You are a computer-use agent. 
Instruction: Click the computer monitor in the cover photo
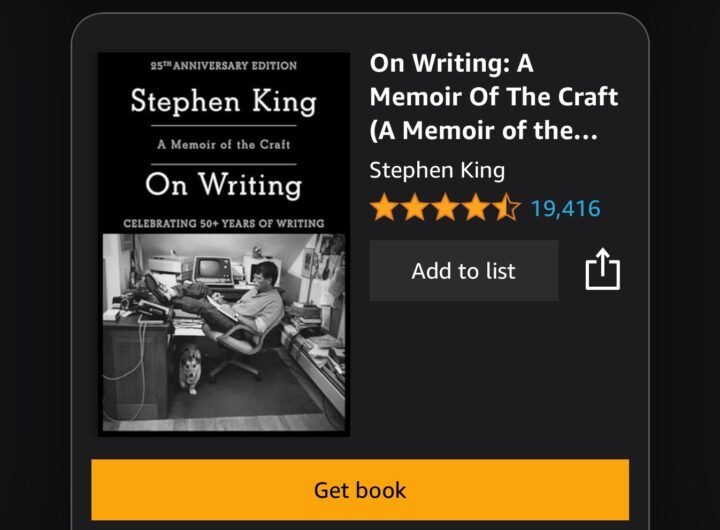tap(214, 270)
